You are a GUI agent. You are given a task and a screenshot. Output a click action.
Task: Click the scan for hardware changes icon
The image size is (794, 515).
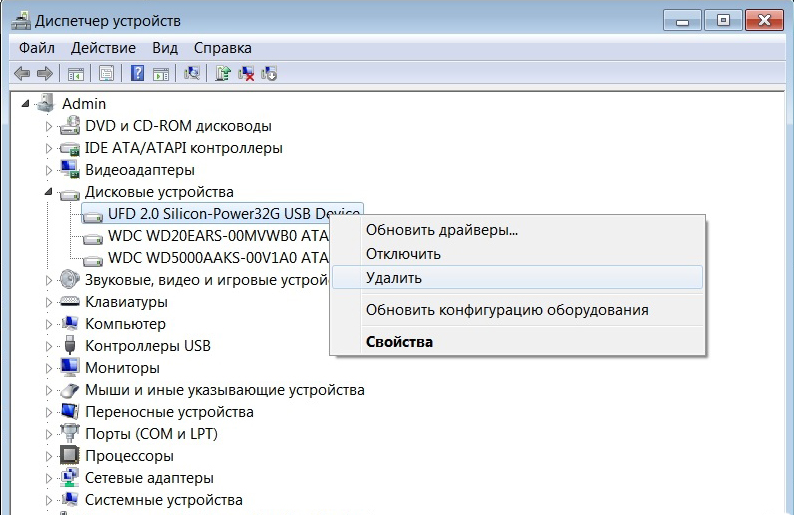[x=192, y=74]
